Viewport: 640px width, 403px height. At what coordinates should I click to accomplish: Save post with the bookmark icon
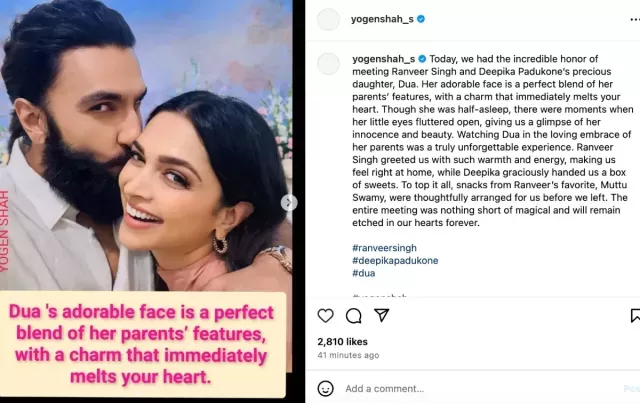coord(635,316)
